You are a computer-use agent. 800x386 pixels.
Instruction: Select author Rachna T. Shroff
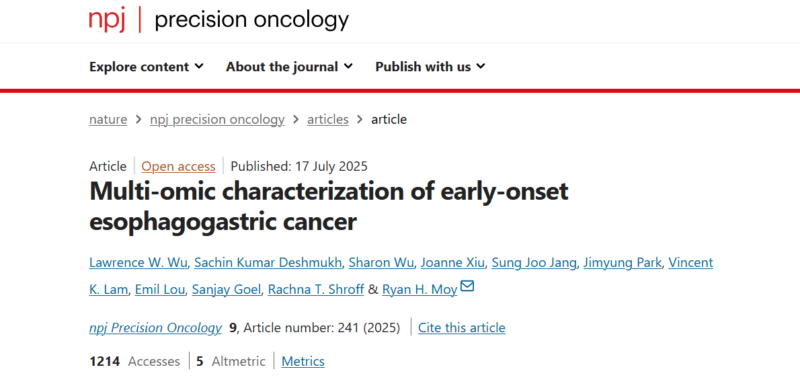(316, 290)
